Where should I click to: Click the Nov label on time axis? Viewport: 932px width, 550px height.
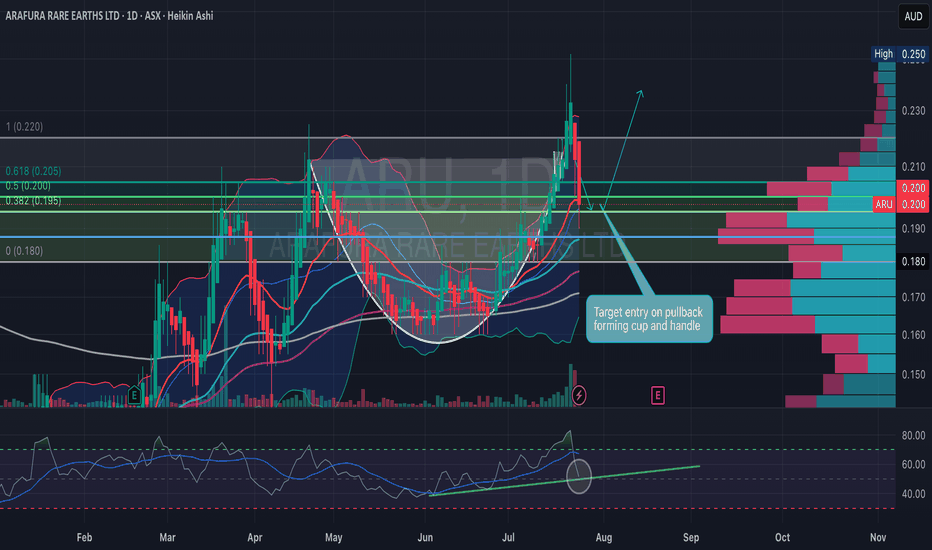coord(878,538)
